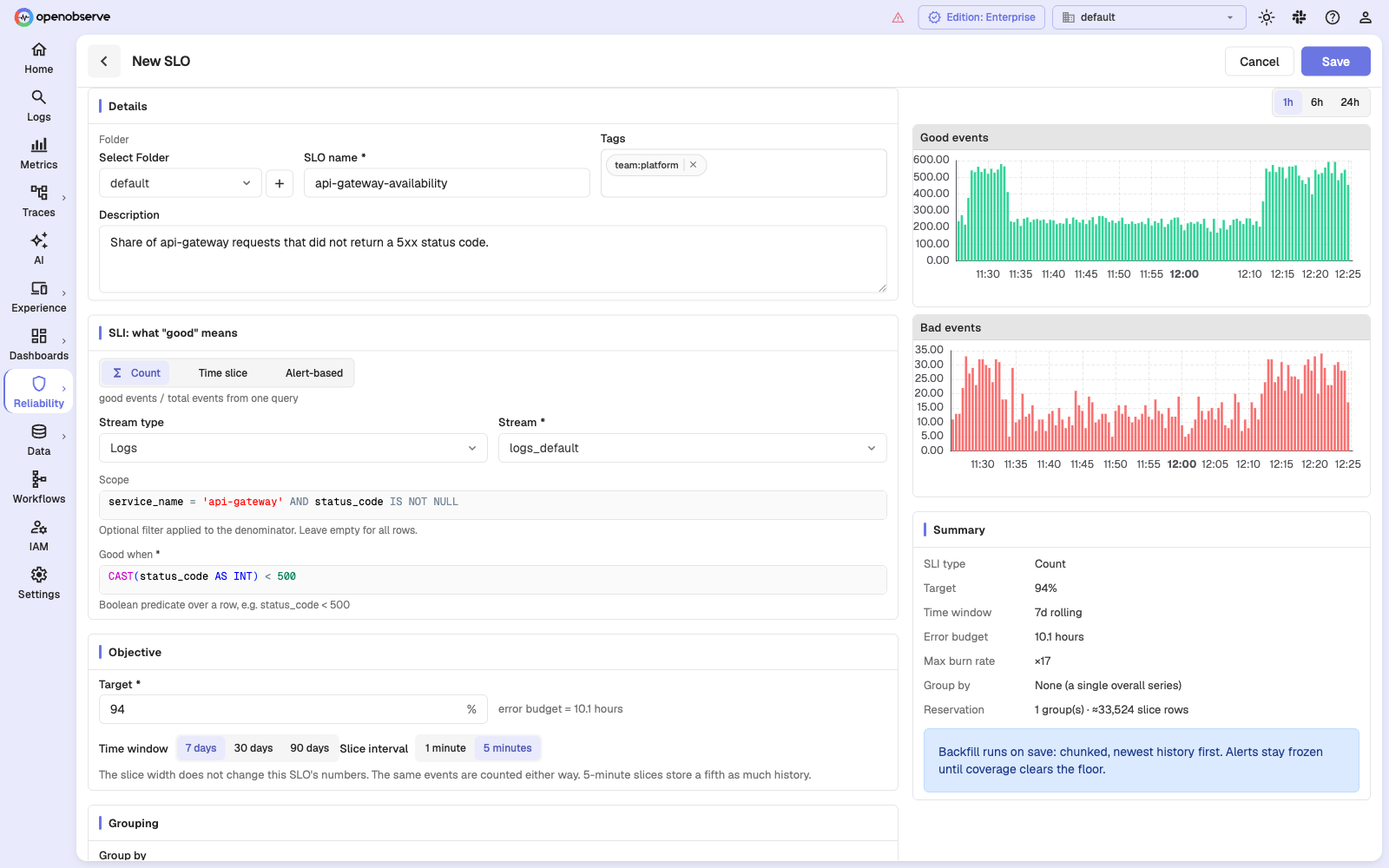Select the Time slice SLI type
The image size is (1389, 868).
(223, 373)
